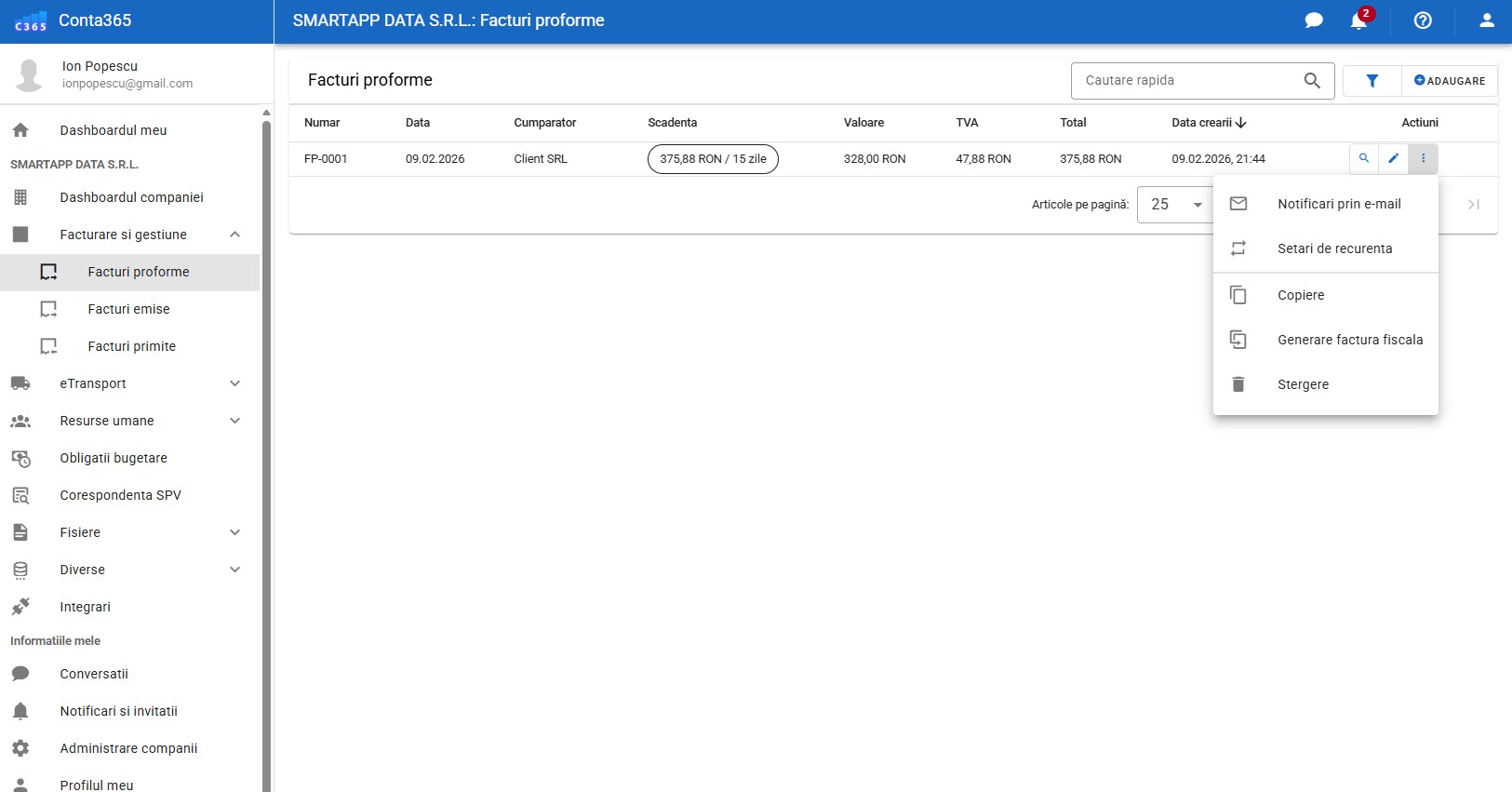
Task: View FP-0001 with the magnifier icon
Action: click(x=1364, y=158)
